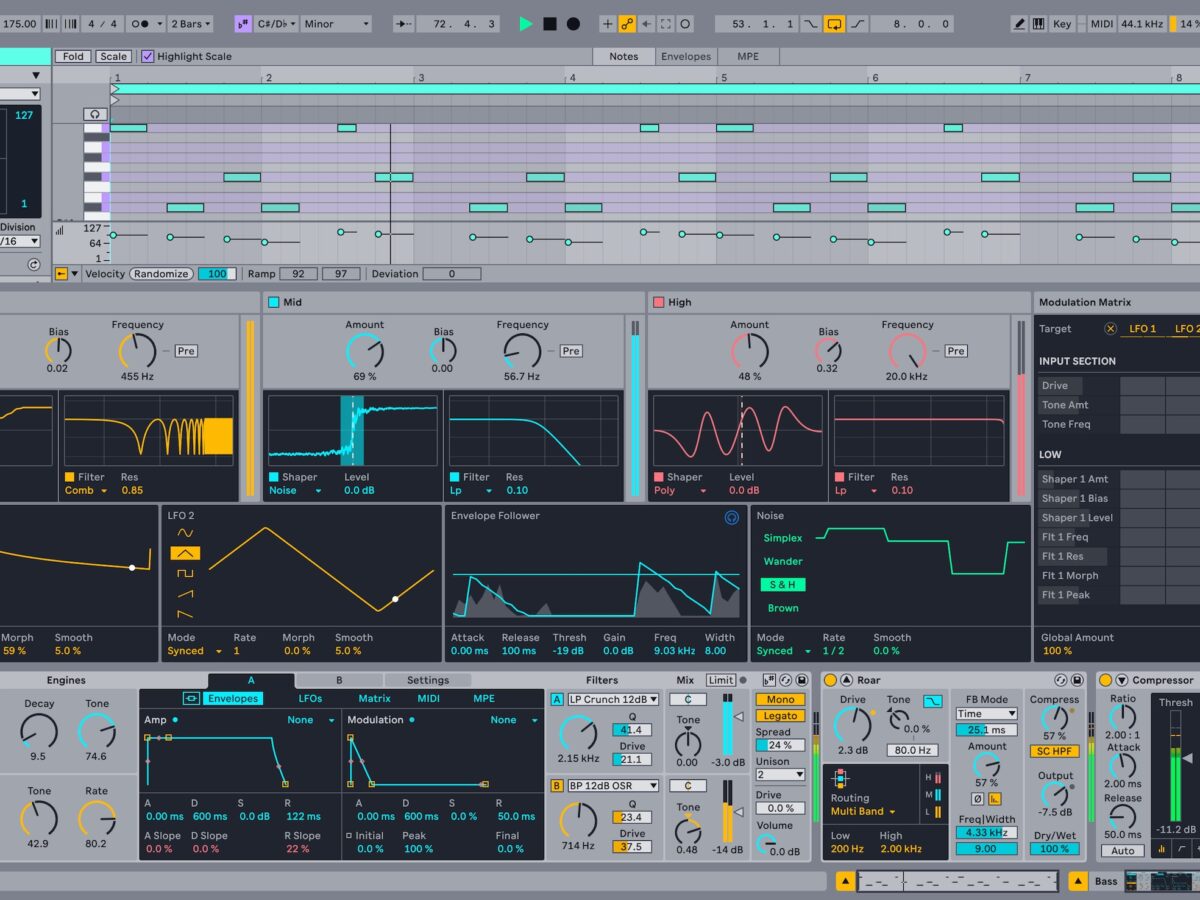Toggle the Highlight Scale checkbox

pos(147,56)
